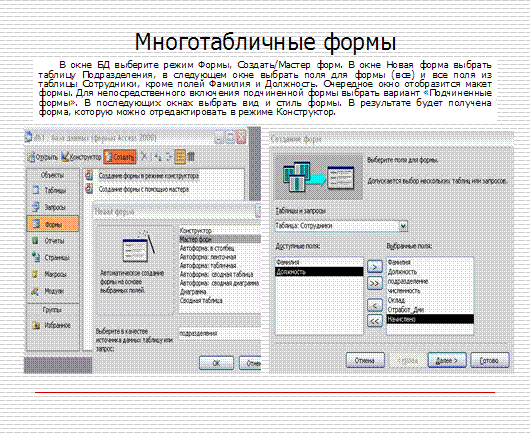This screenshot has width=531, height=437.
Task: Select the Таблицы object icon
Action: [36, 190]
